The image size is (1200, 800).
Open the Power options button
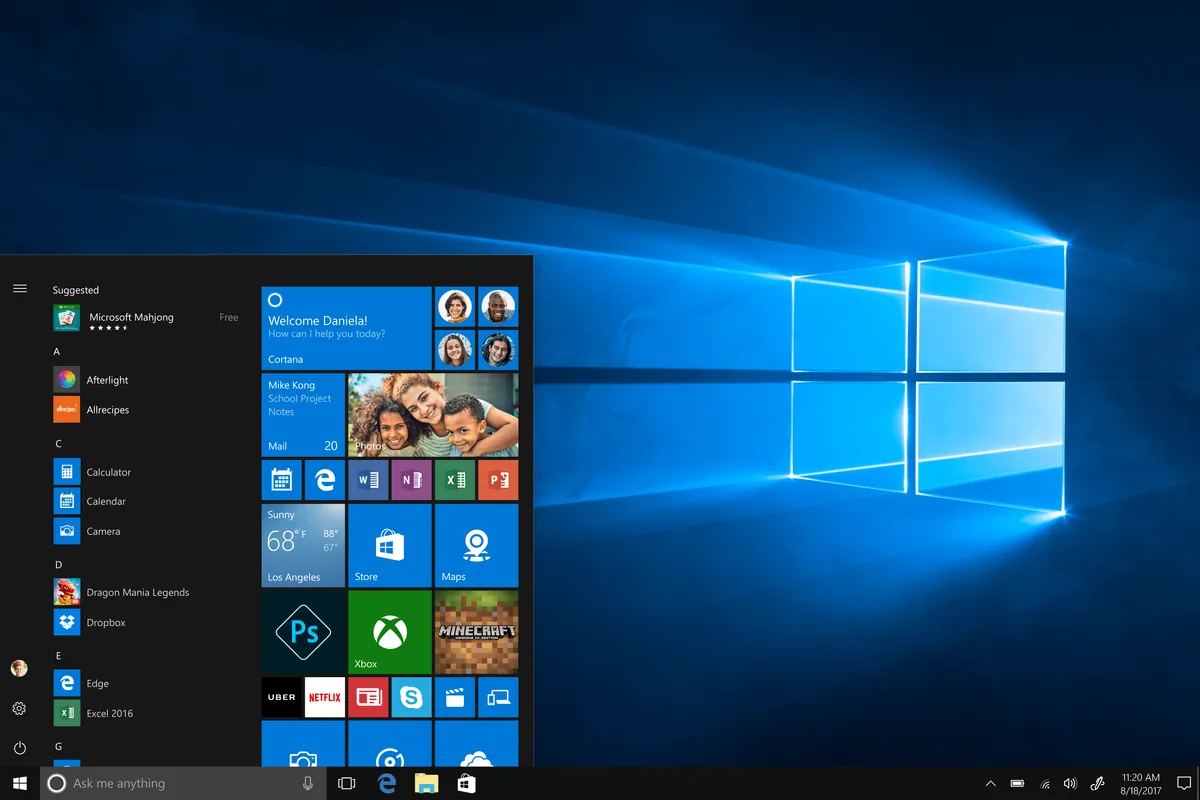click(19, 748)
